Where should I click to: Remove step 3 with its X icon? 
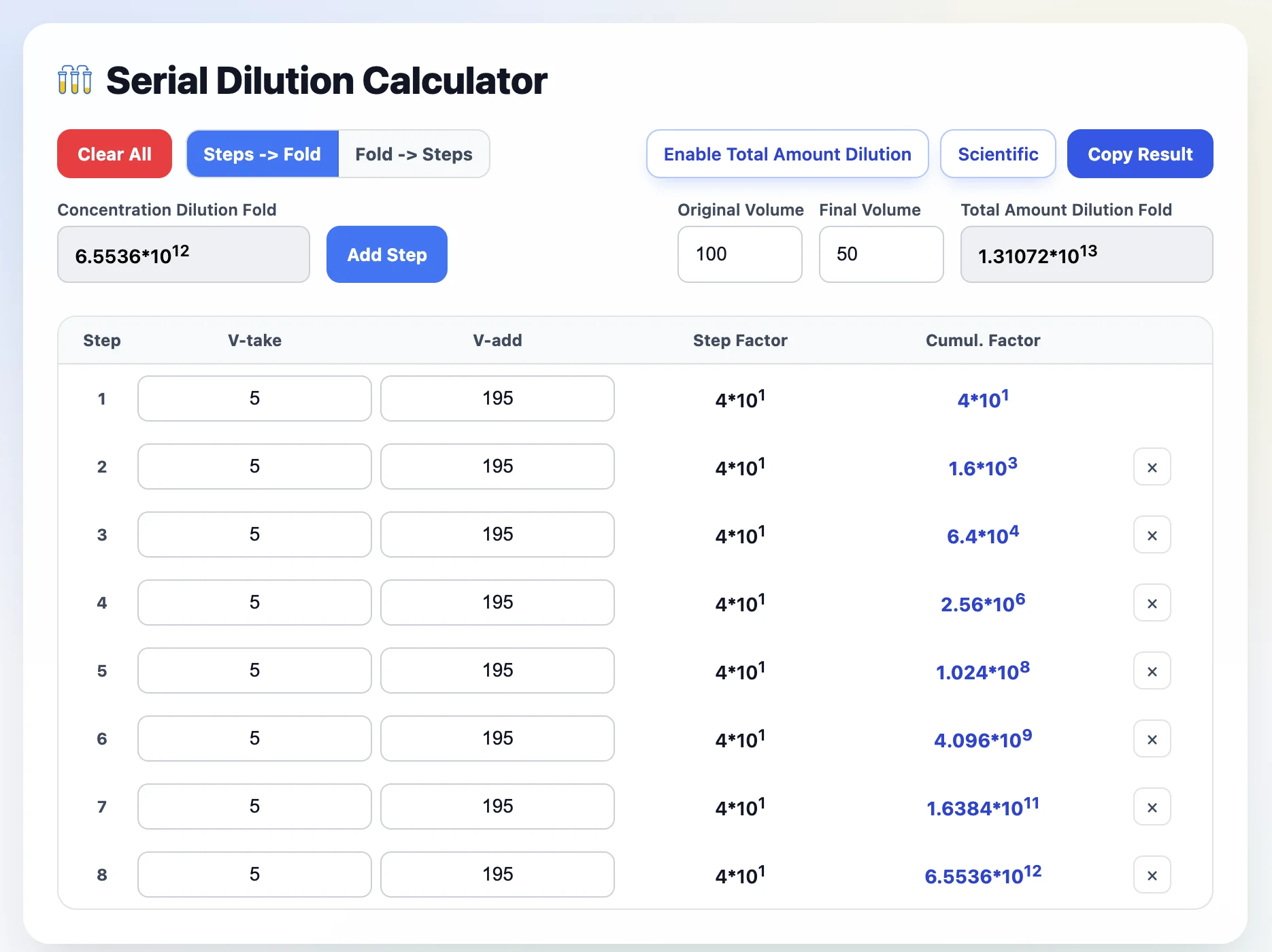point(1152,534)
